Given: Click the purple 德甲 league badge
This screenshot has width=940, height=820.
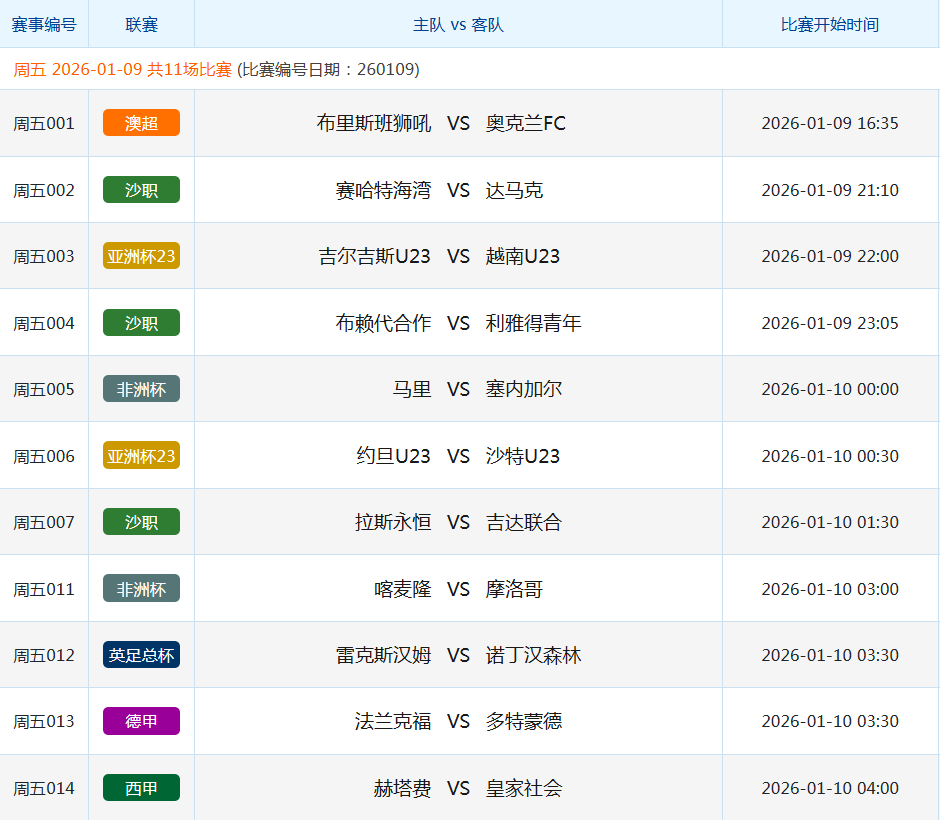Looking at the screenshot, I should coord(141,721).
